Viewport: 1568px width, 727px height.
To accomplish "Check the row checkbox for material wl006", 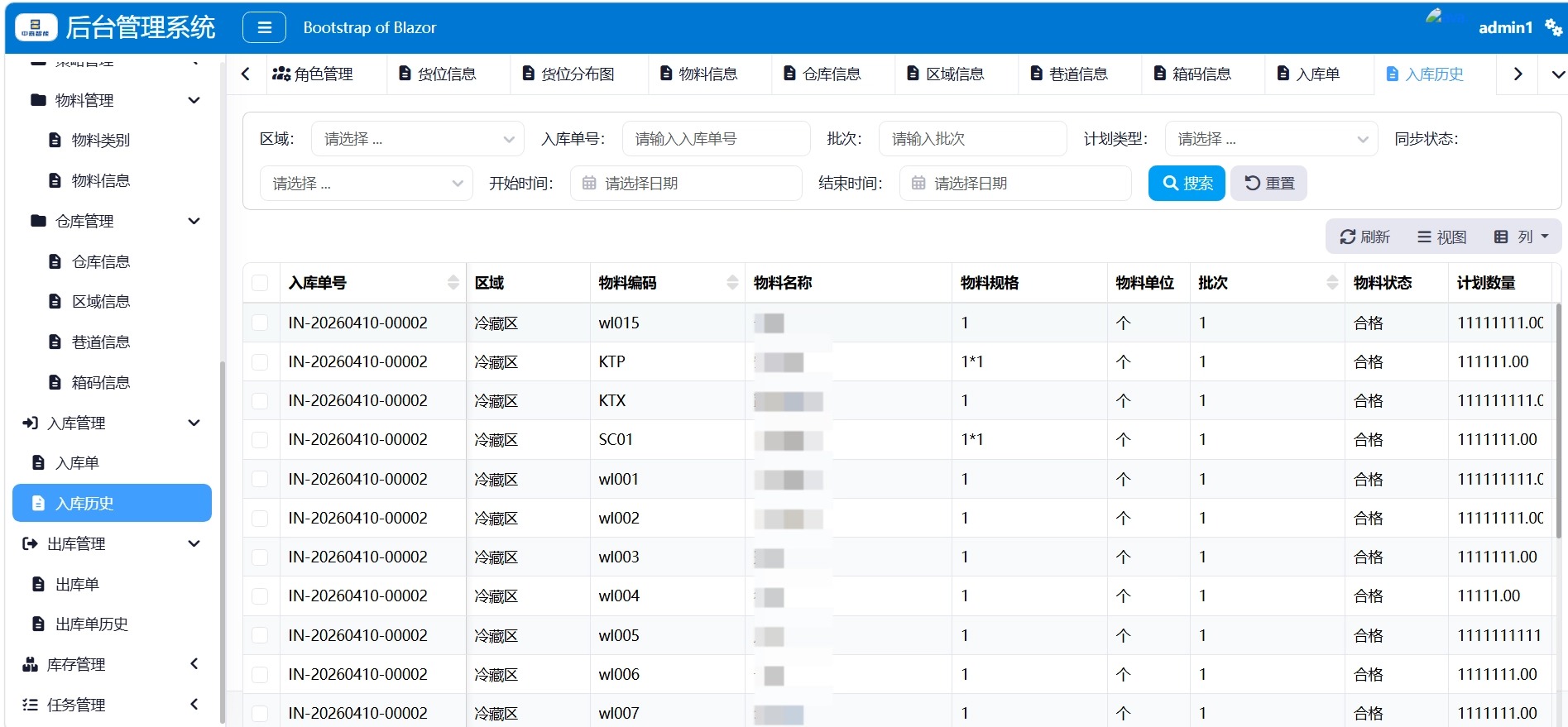I will [x=260, y=674].
